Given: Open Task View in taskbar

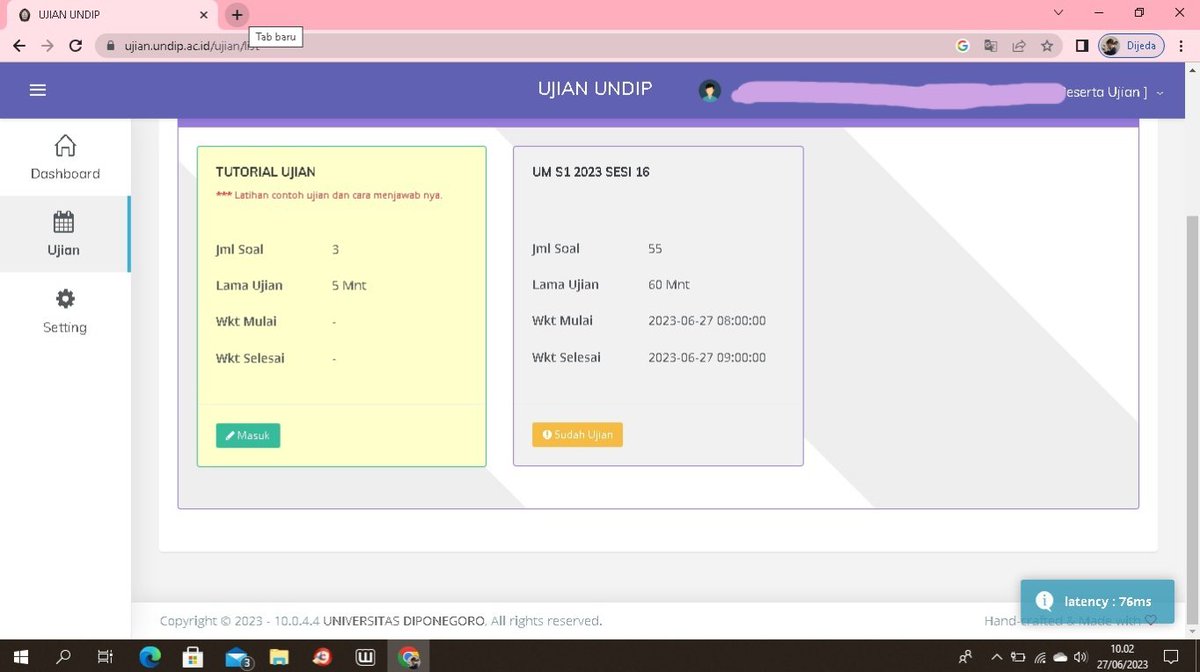Looking at the screenshot, I should (105, 657).
